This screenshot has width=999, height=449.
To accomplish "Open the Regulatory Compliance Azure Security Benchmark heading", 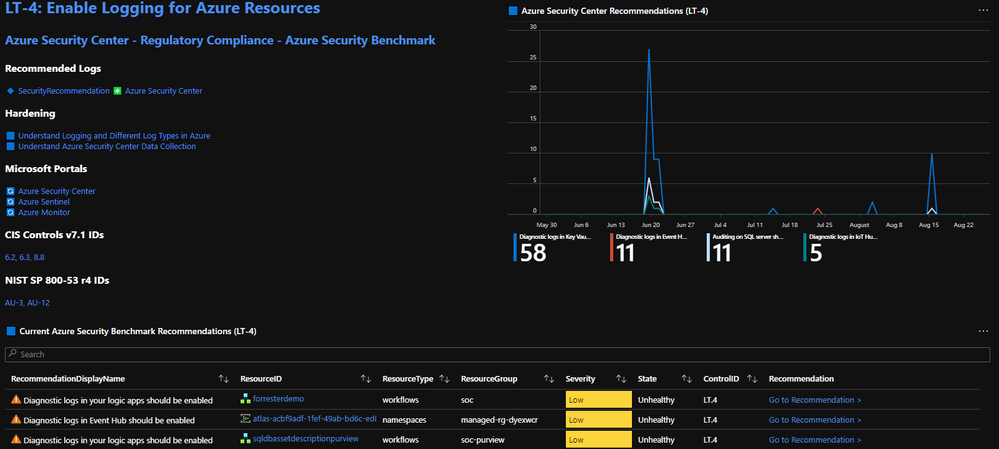I will (220, 40).
